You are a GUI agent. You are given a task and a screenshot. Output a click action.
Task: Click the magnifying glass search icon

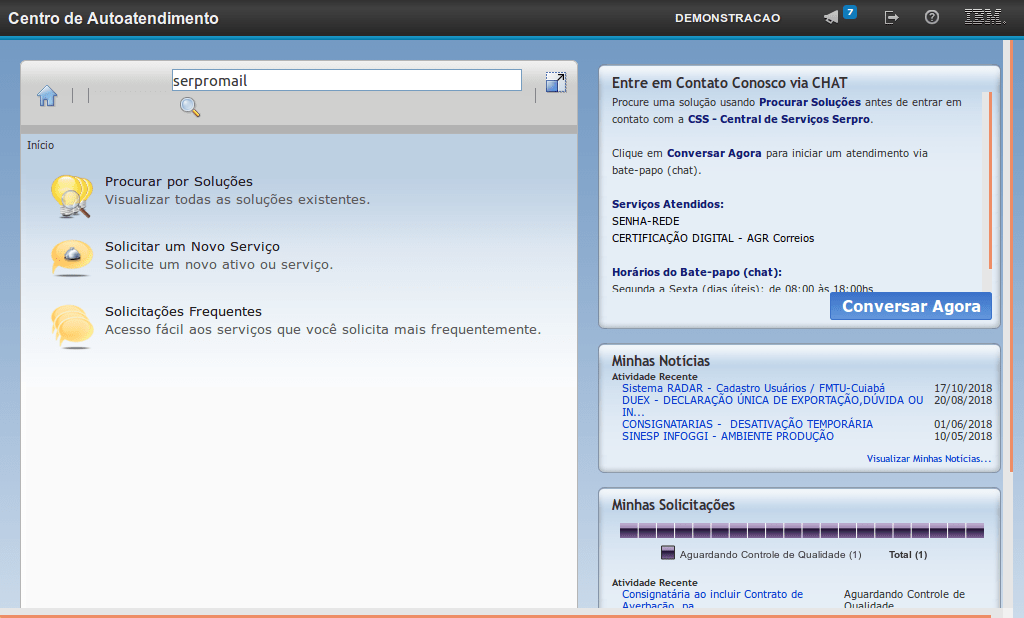tap(189, 106)
